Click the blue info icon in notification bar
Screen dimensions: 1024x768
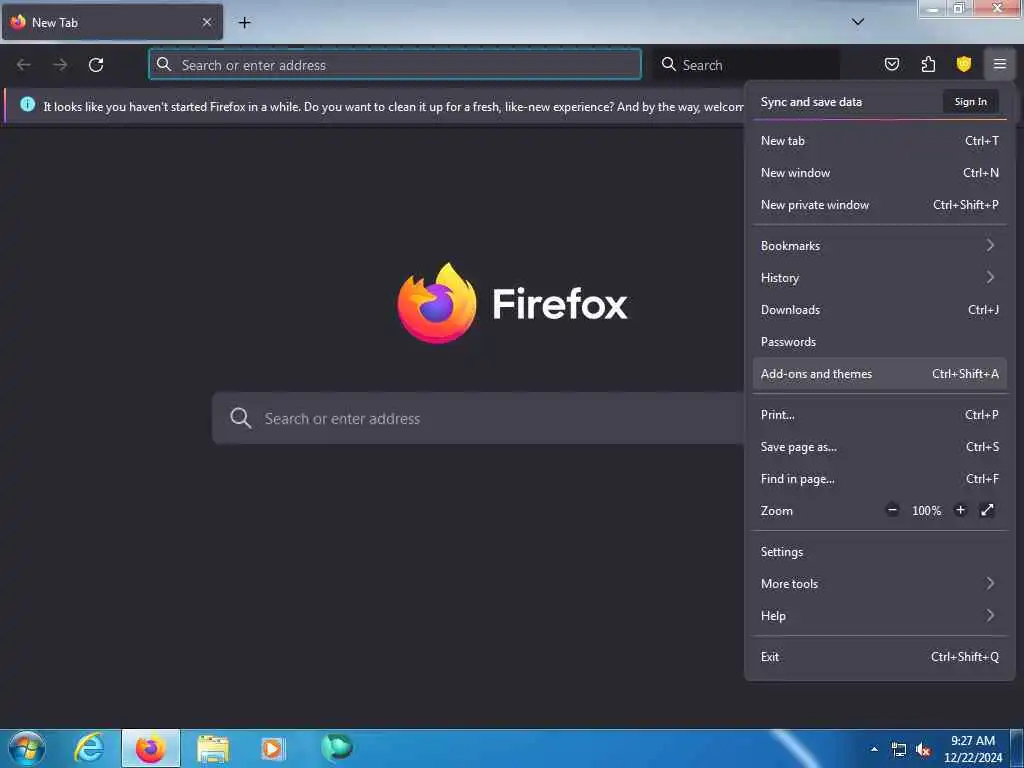27,104
